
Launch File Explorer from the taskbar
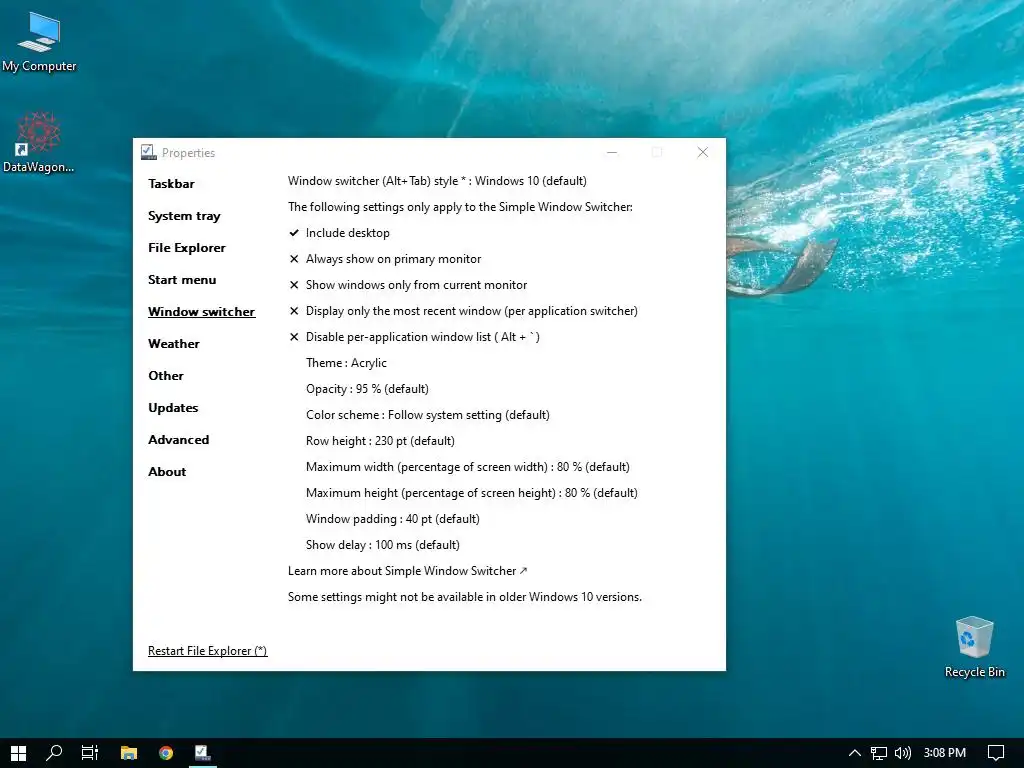129,753
